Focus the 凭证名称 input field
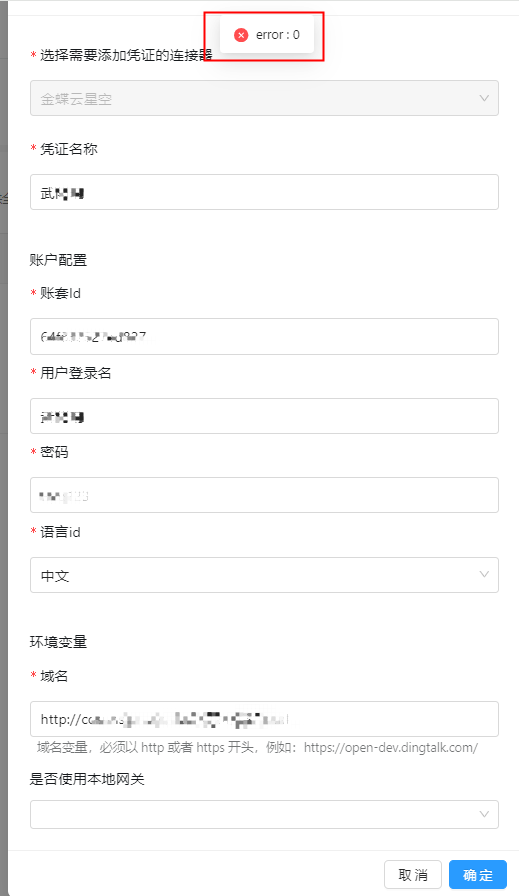The height and width of the screenshot is (896, 519). tap(264, 192)
